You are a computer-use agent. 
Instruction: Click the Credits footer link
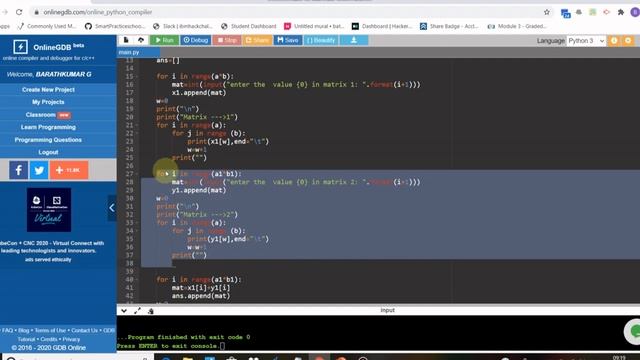[49, 339]
